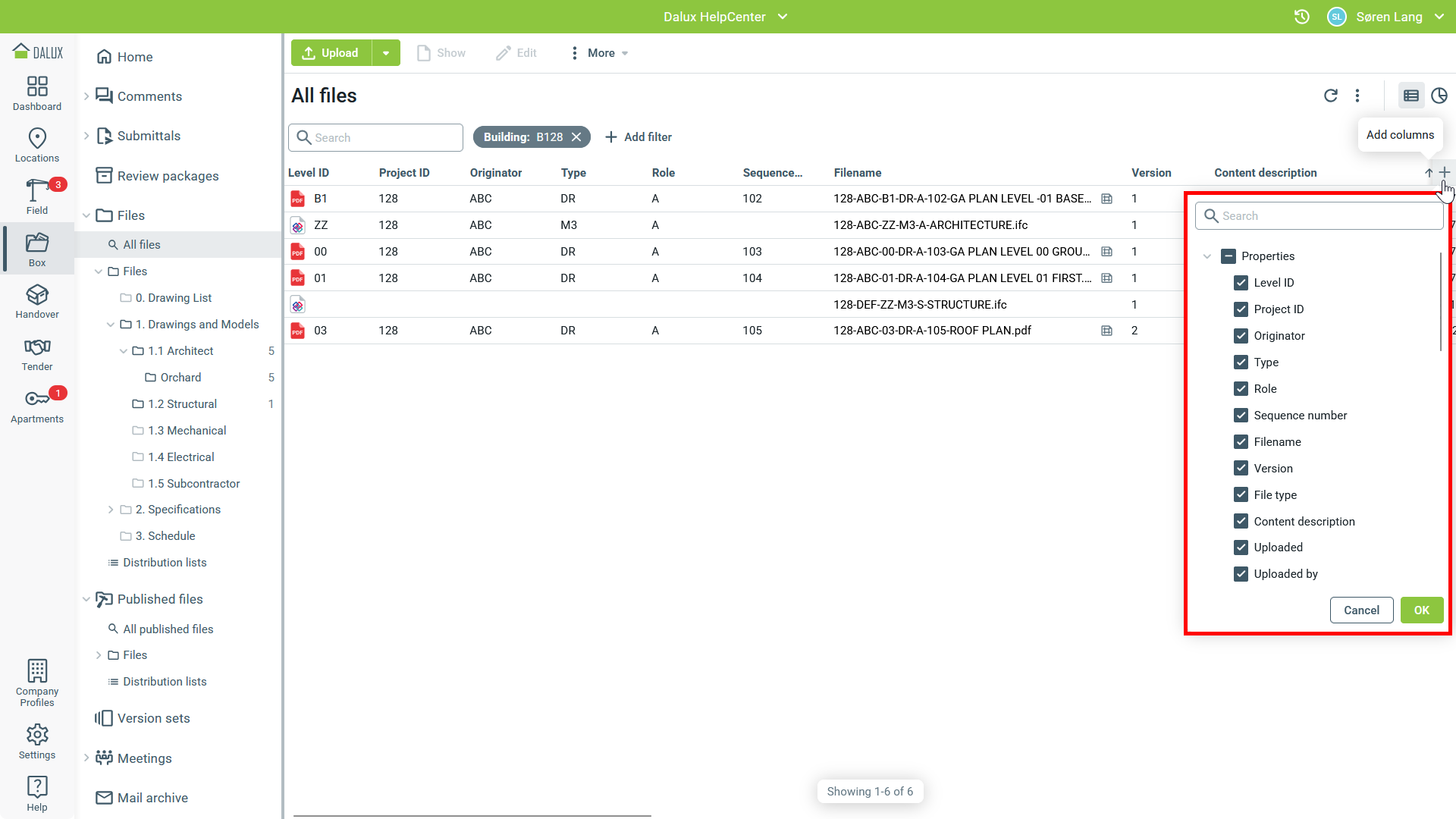The height and width of the screenshot is (819, 1456).
Task: Open the Locations module
Action: (x=37, y=145)
